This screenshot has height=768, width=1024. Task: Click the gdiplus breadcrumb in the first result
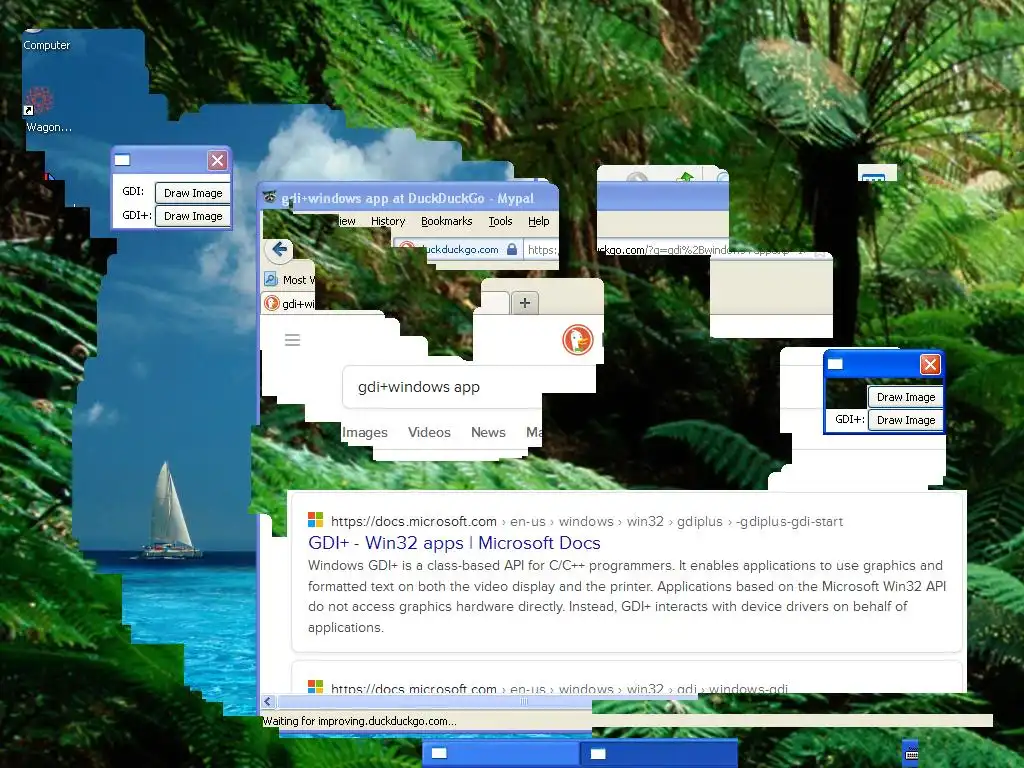[699, 521]
